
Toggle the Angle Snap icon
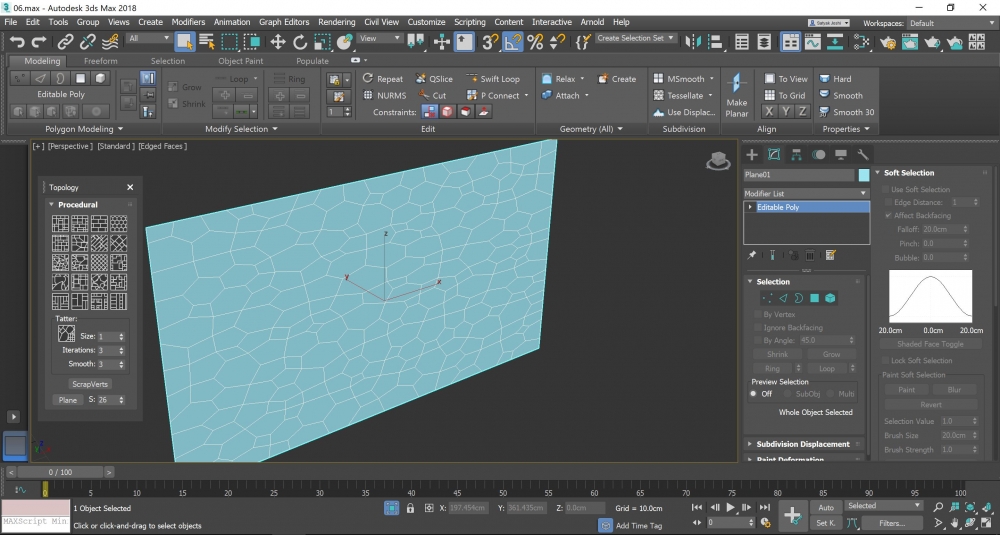coord(513,41)
